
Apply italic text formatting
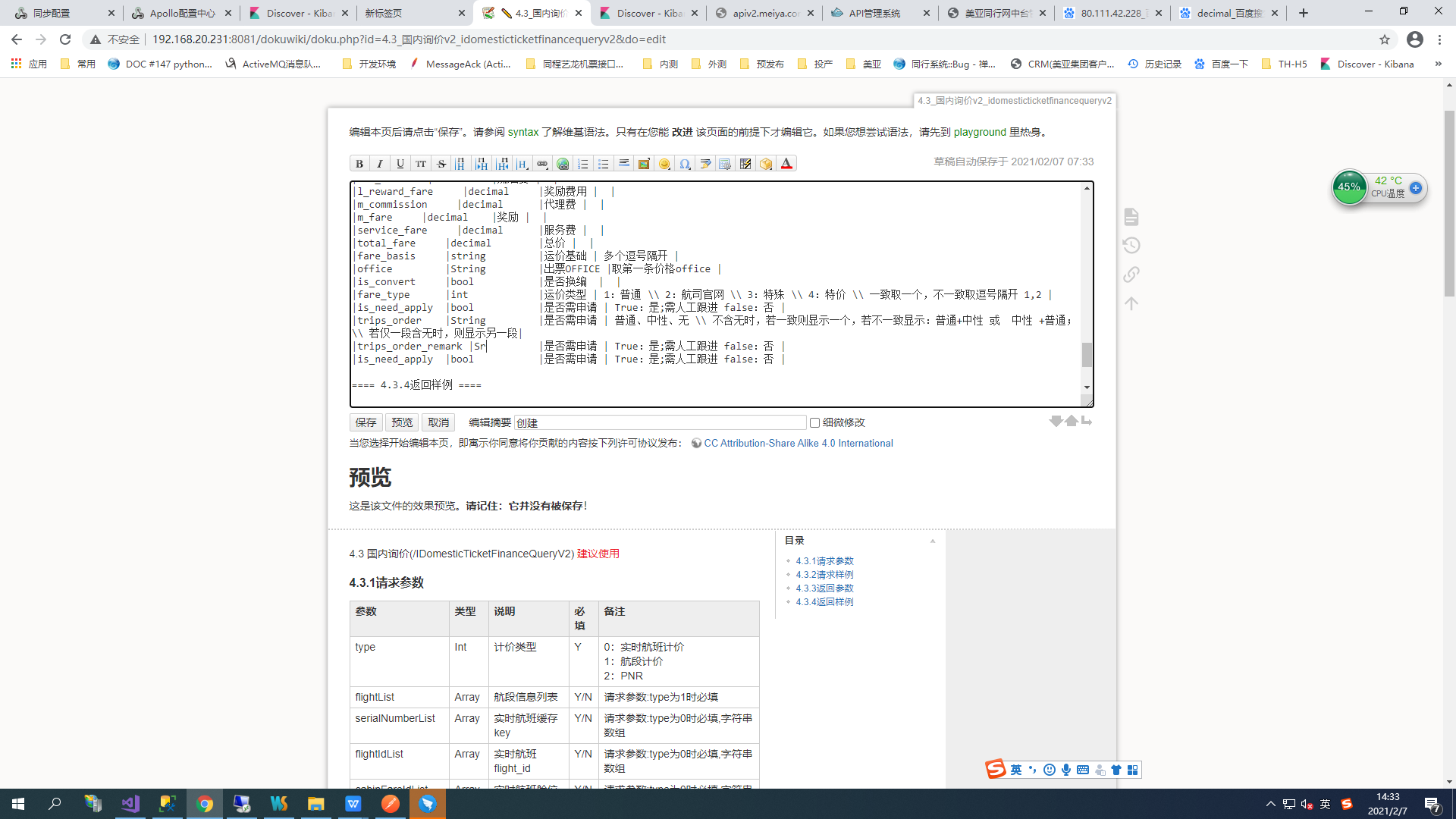380,164
